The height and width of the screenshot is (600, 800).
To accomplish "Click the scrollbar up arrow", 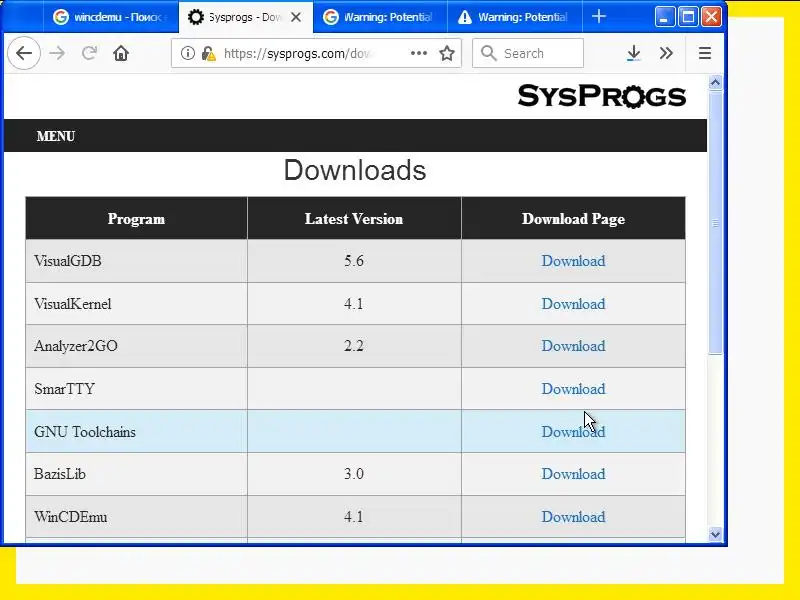I will (715, 82).
